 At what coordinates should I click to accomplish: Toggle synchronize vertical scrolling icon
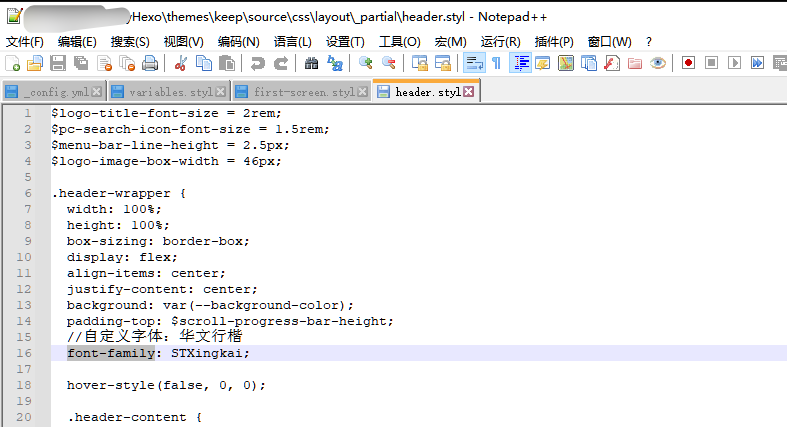420,63
